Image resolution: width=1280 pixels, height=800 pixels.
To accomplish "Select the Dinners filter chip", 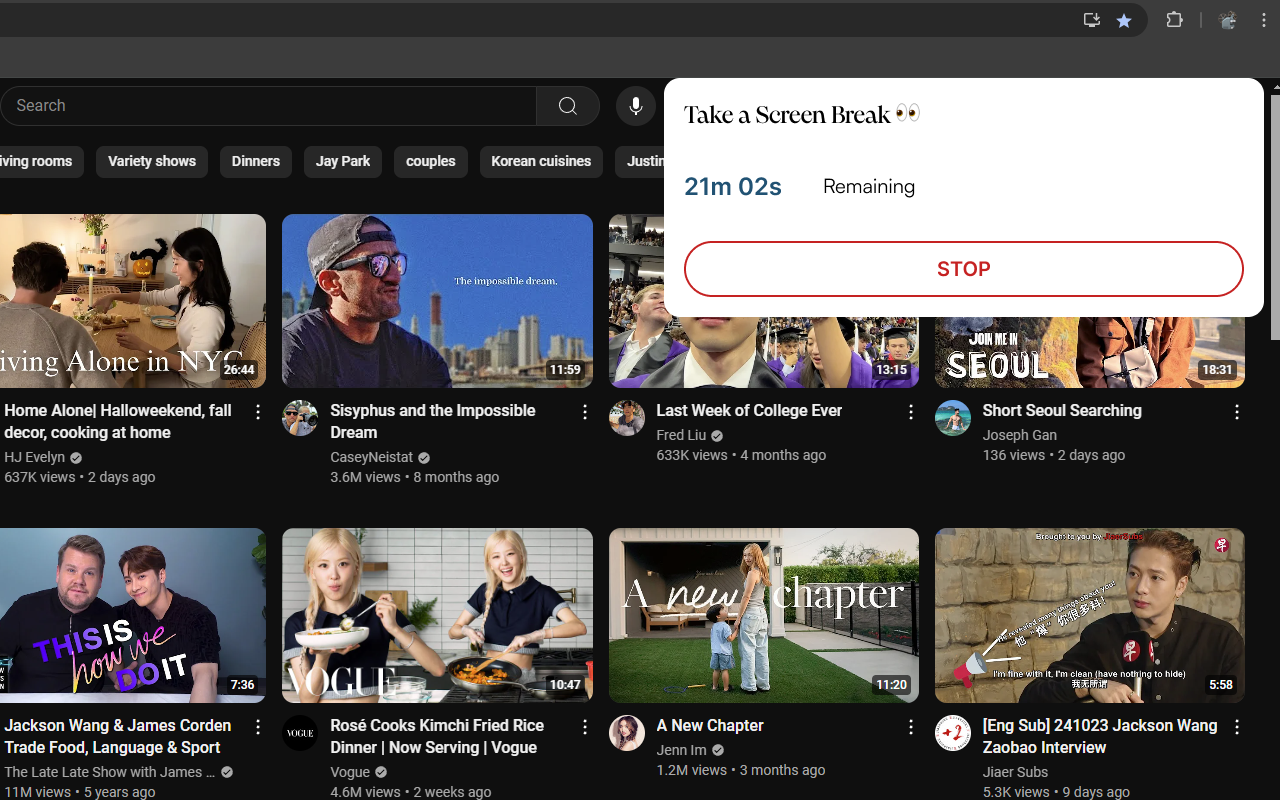I will click(x=256, y=161).
